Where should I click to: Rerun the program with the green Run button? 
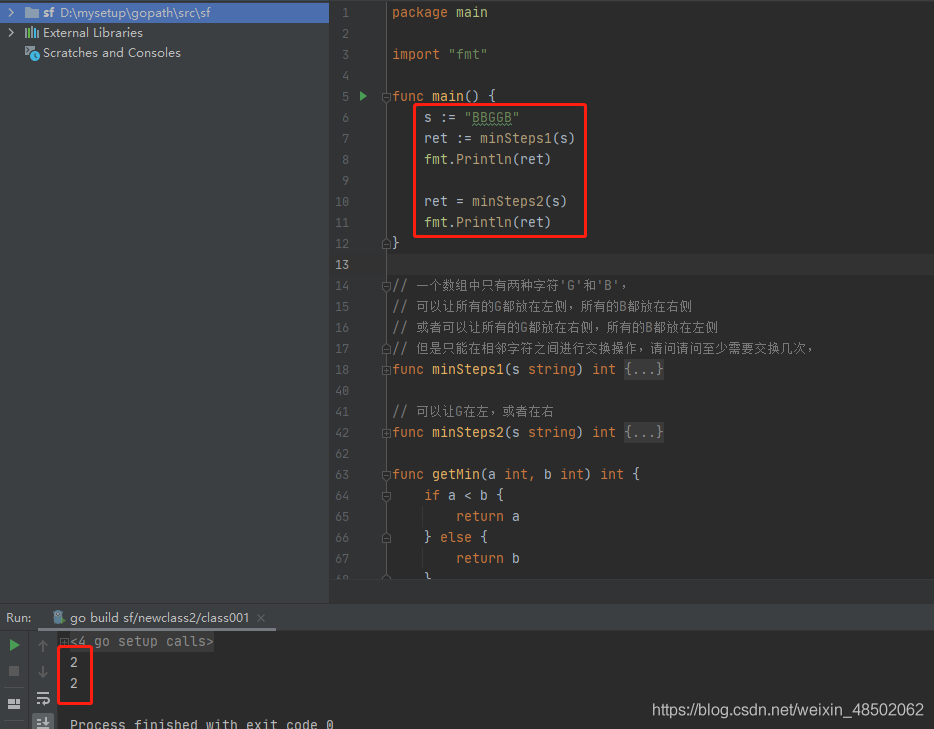[x=14, y=645]
